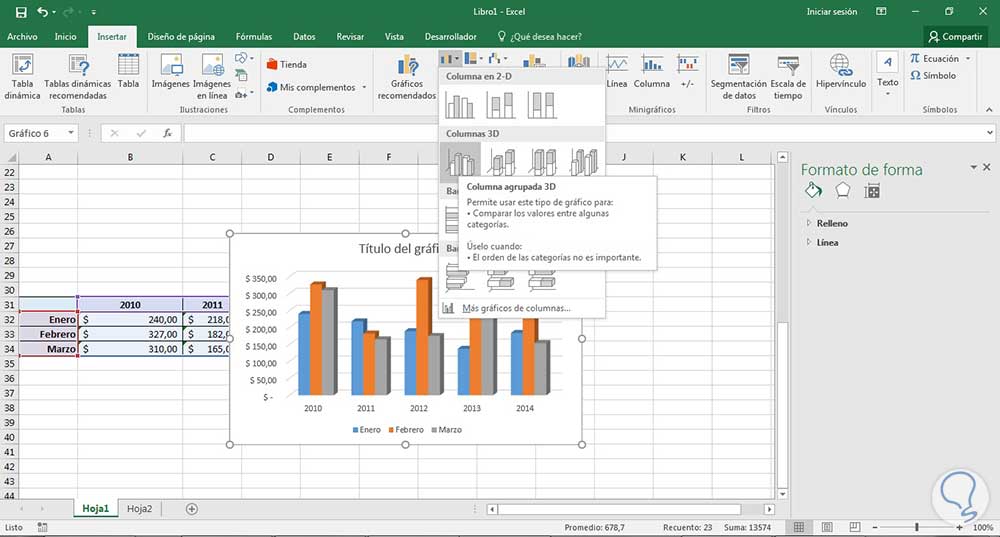Click the Compartir button
This screenshot has height=537, width=1000.
(955, 36)
